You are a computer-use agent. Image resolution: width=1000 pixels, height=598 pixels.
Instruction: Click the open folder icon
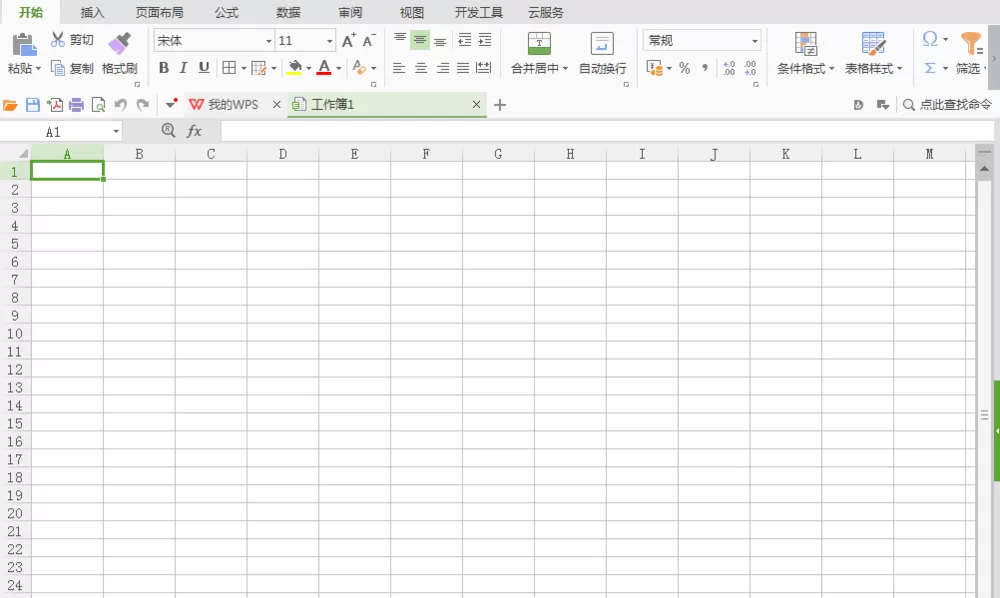coord(10,105)
